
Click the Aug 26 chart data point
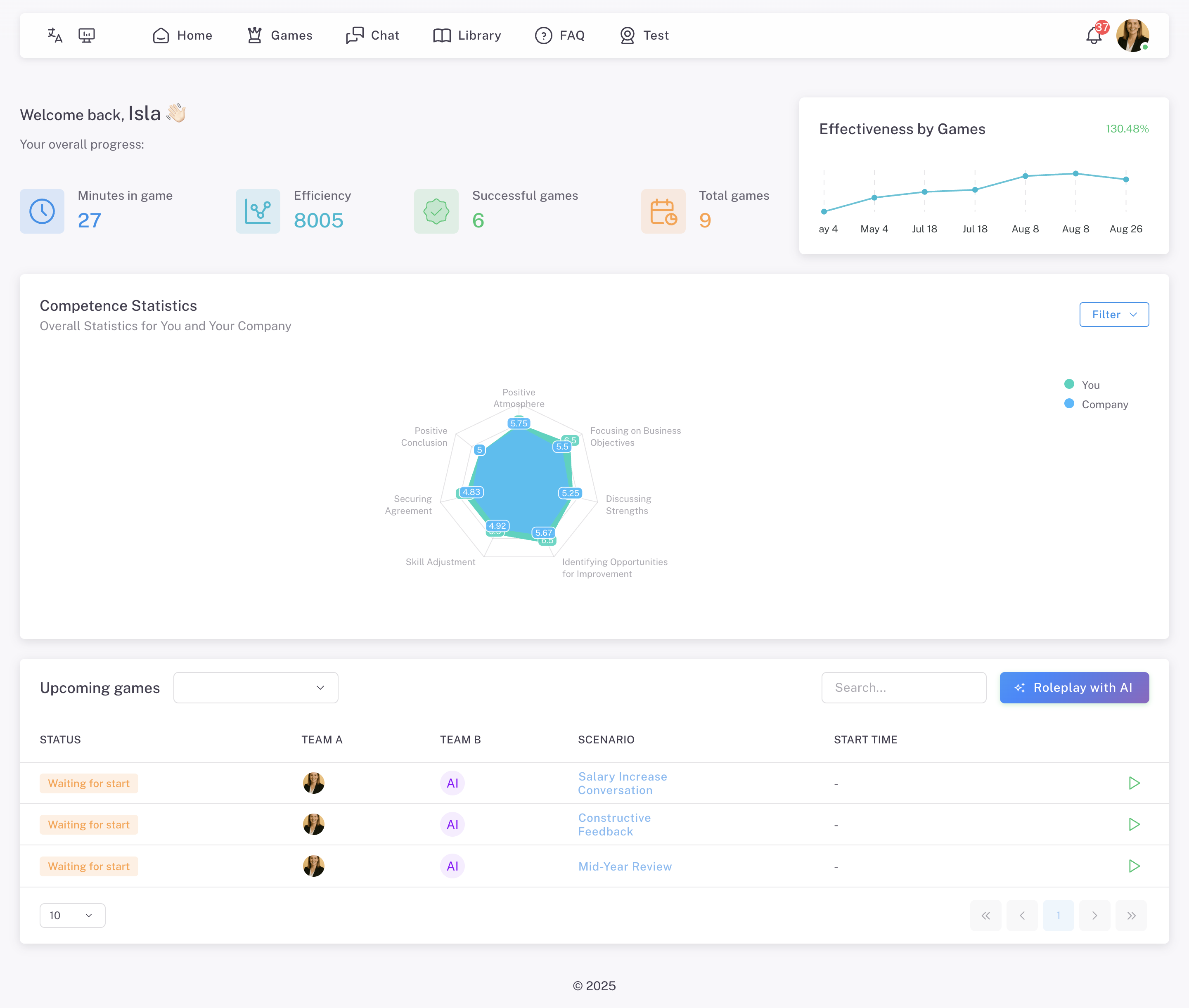tap(1125, 180)
